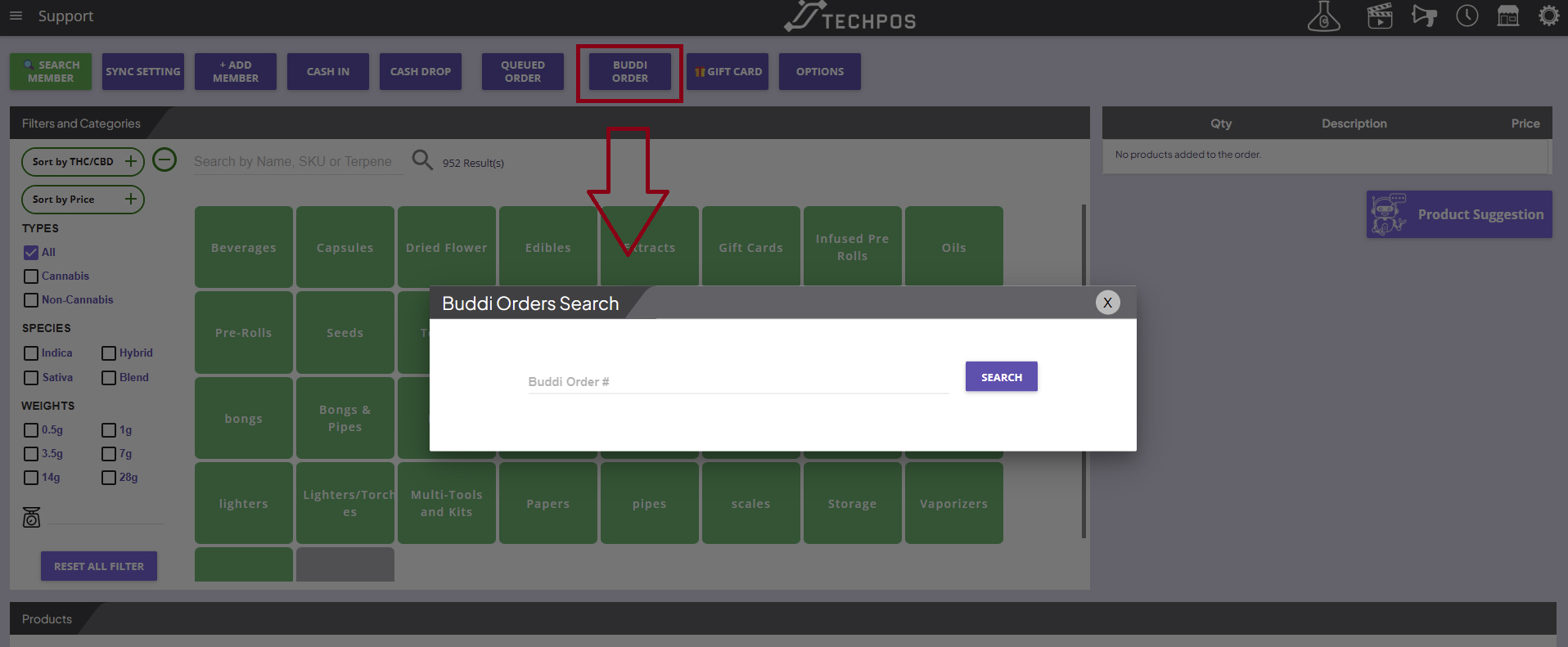Click the category grid vertical scrollbar
The width and height of the screenshot is (1568, 647).
[1084, 371]
